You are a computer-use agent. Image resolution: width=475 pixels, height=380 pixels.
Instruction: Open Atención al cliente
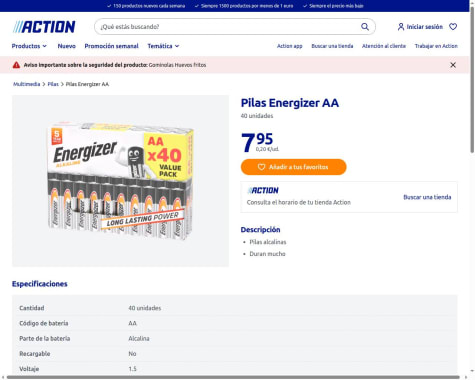[384, 46]
